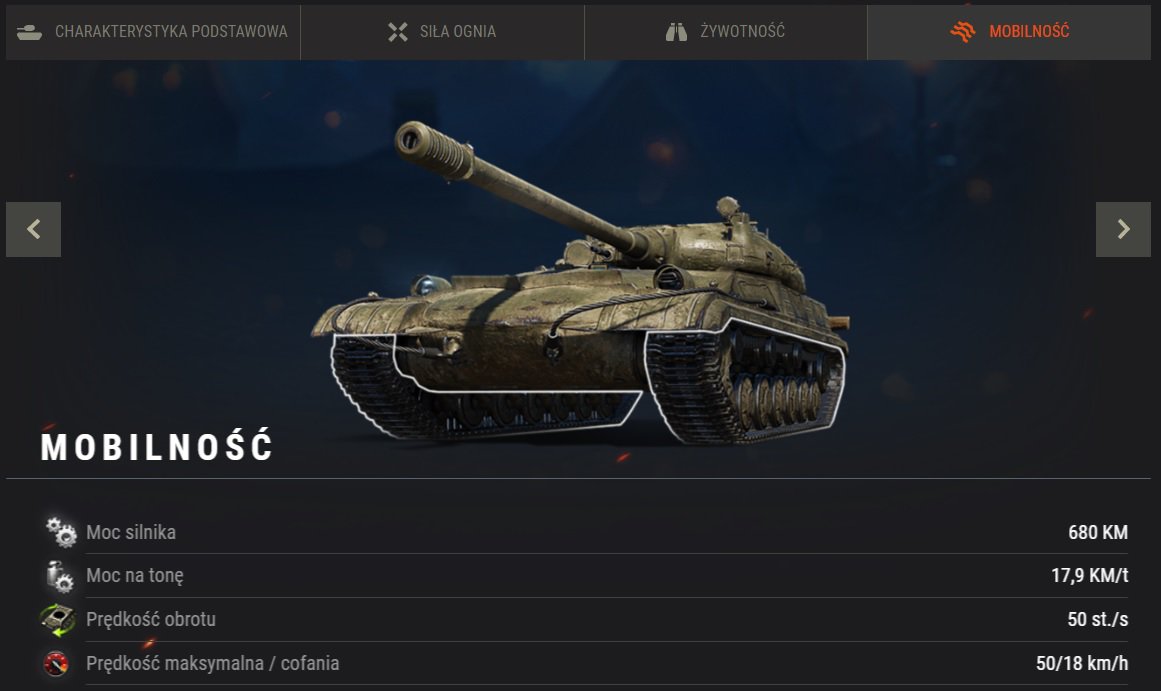Click the 680 KM engine power value
Image resolution: width=1161 pixels, height=691 pixels.
(1098, 533)
